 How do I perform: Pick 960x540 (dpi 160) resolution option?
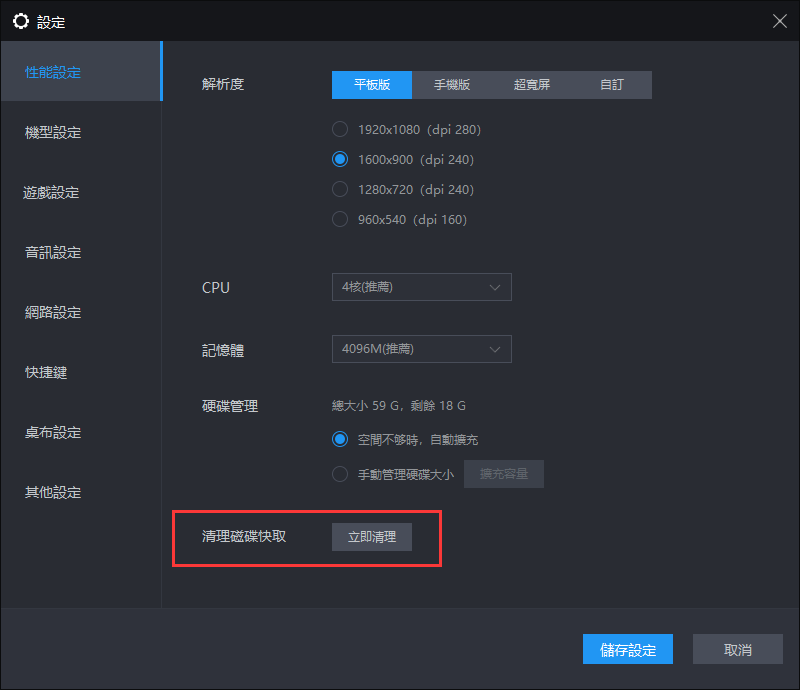[x=340, y=219]
